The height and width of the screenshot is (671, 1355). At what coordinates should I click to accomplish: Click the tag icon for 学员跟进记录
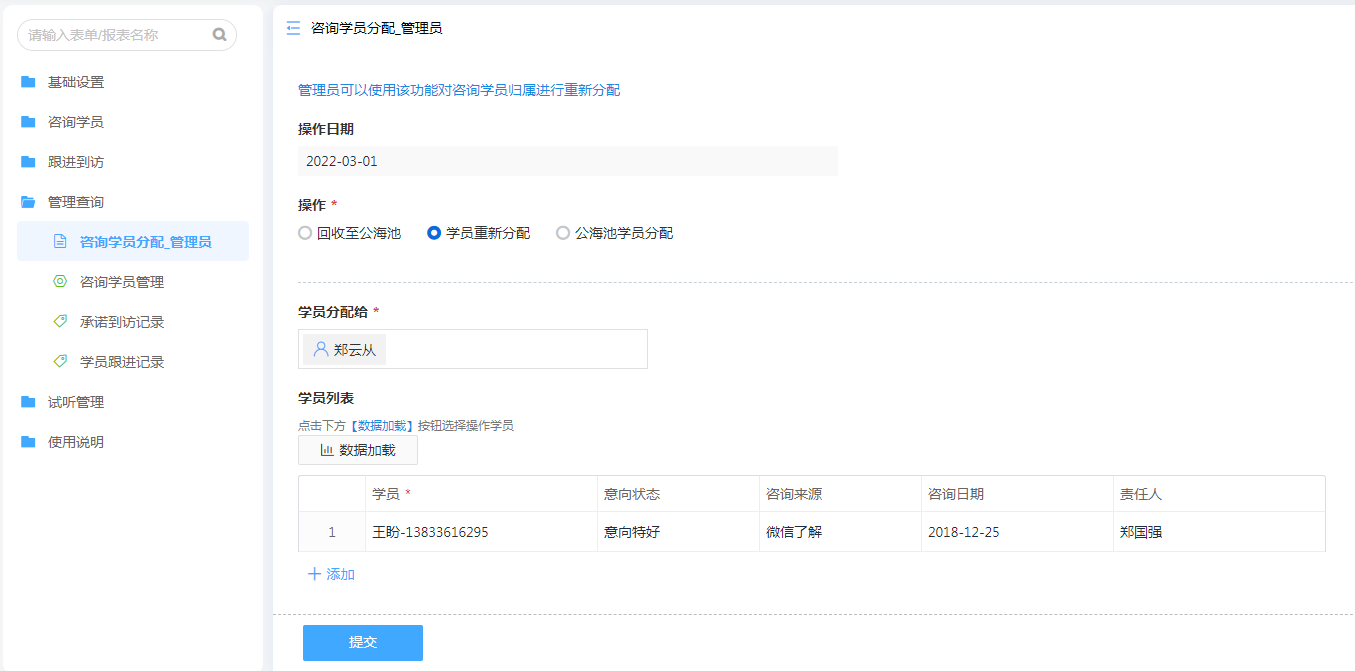[x=60, y=362]
